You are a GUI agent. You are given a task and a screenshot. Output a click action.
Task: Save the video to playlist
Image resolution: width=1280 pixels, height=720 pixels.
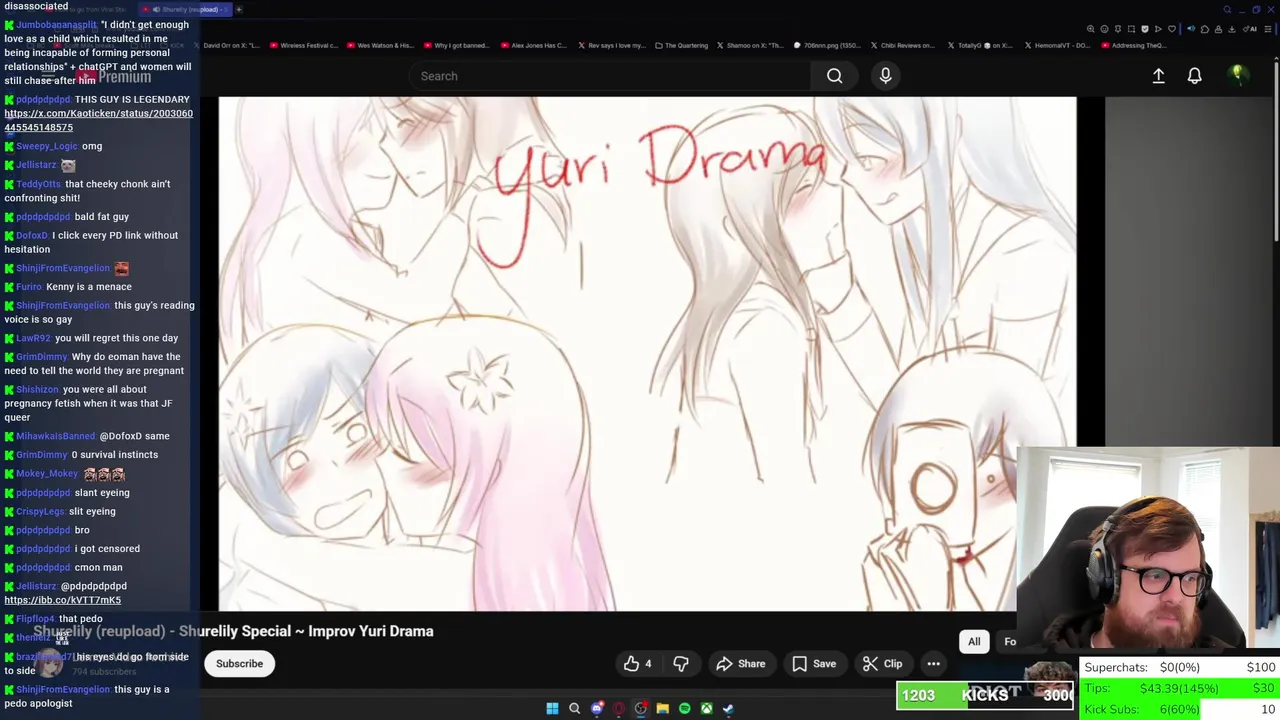click(814, 664)
